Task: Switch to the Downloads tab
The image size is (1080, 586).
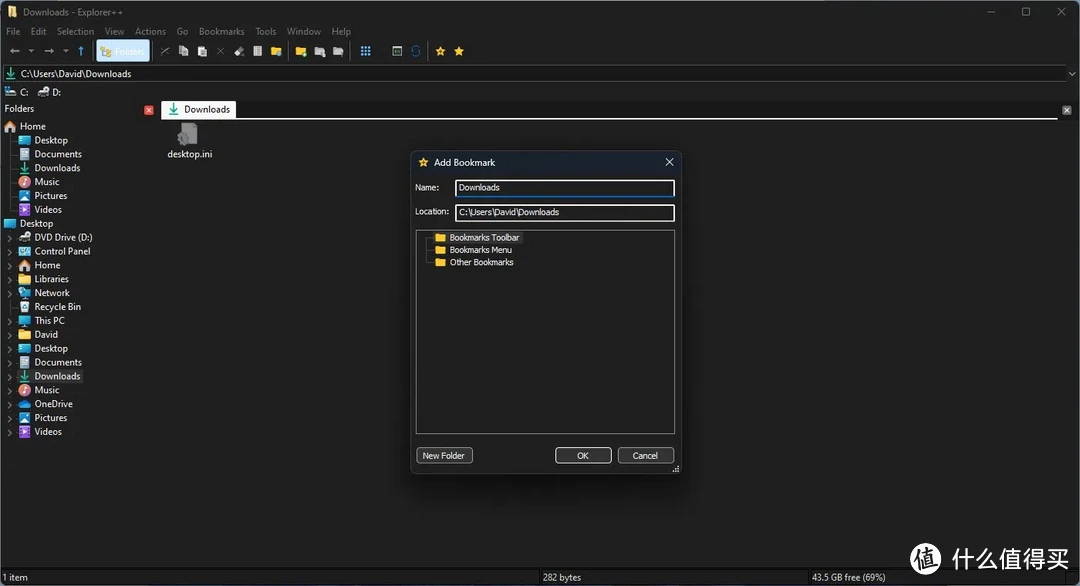Action: (199, 110)
